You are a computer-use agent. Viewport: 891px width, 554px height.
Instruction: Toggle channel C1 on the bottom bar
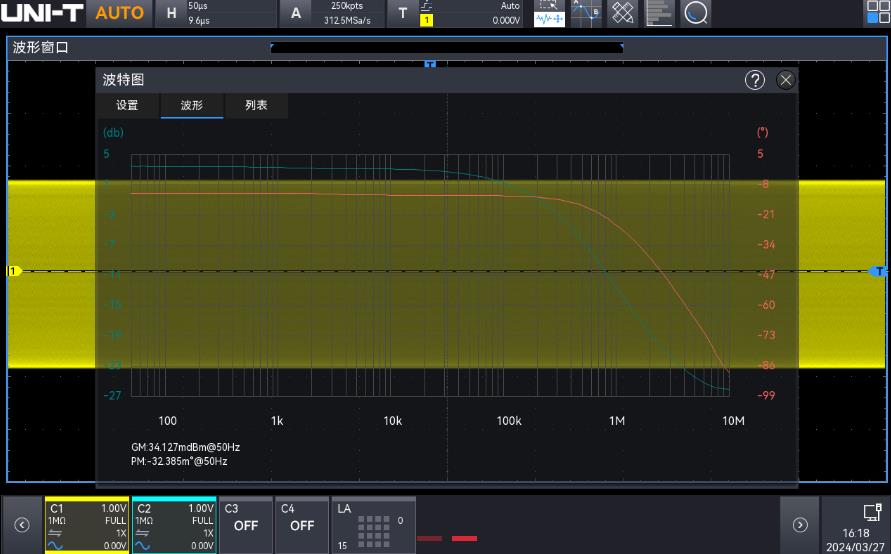pyautogui.click(x=87, y=525)
